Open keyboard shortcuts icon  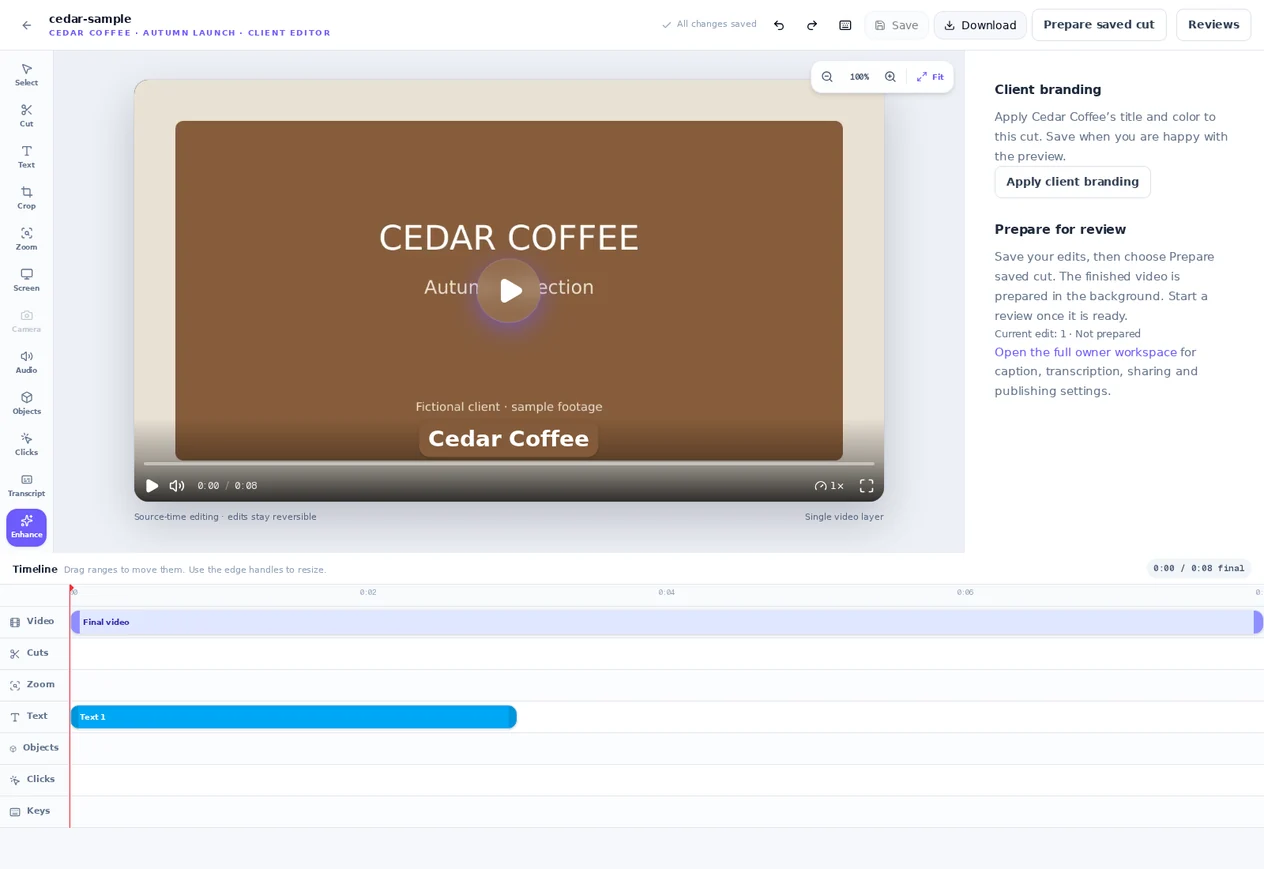[845, 25]
